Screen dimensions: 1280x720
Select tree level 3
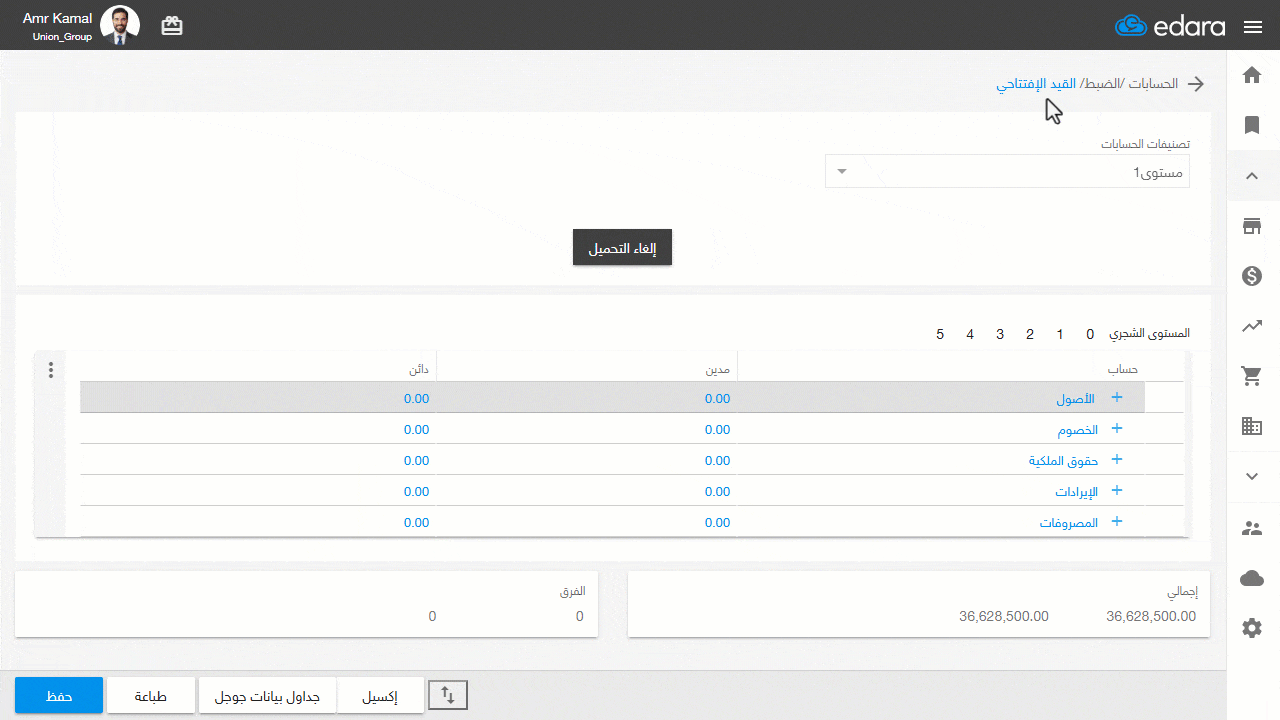[x=1000, y=334]
